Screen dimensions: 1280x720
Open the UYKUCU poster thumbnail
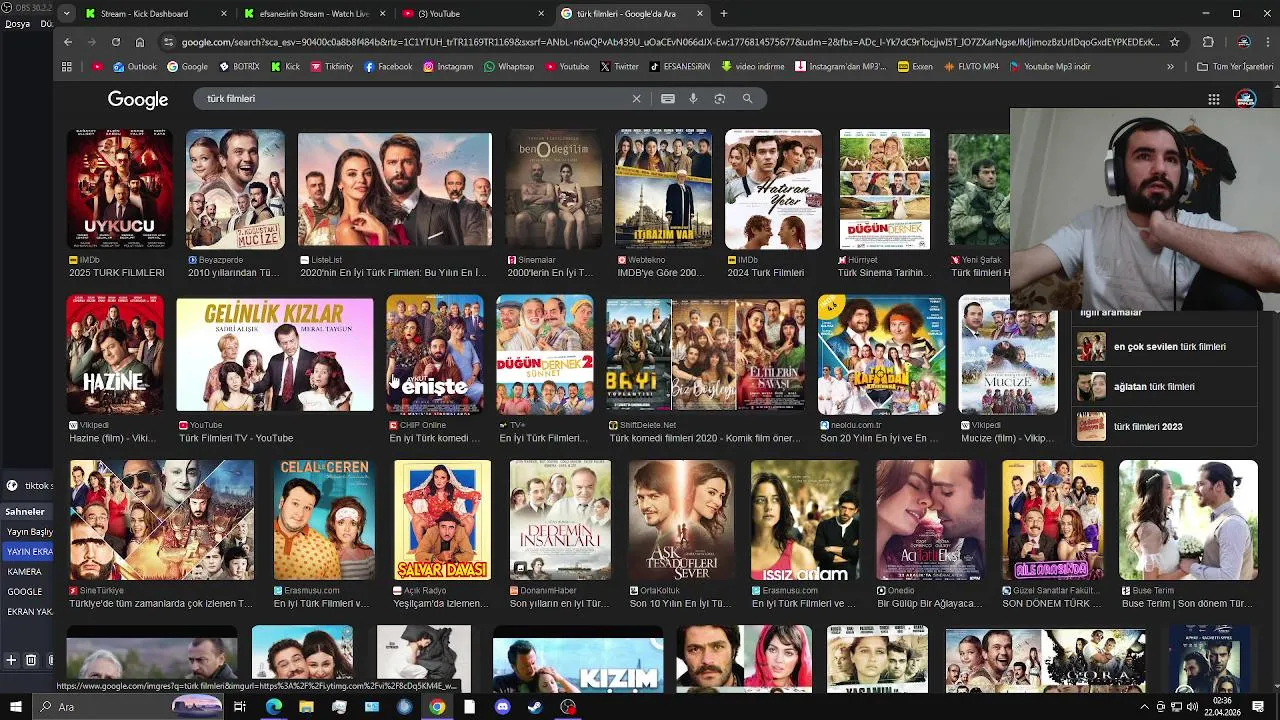click(119, 189)
